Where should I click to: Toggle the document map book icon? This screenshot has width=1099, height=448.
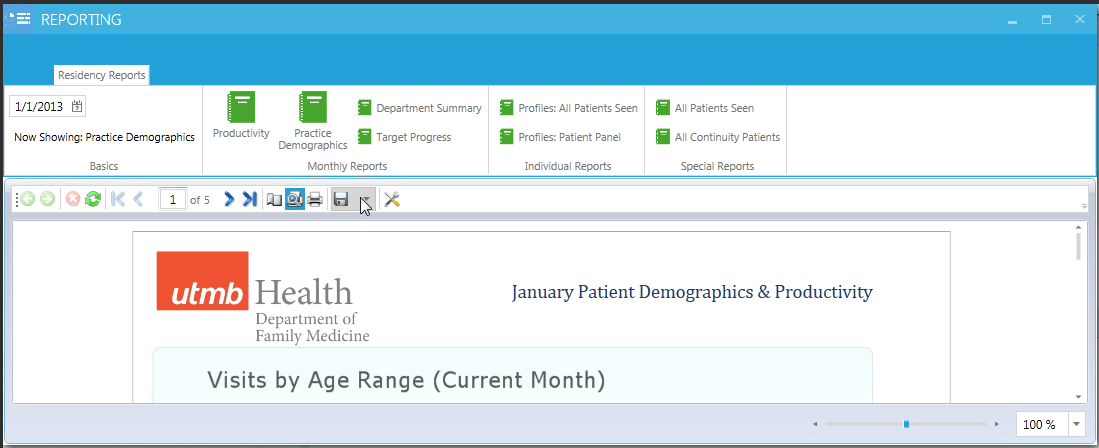click(x=274, y=199)
